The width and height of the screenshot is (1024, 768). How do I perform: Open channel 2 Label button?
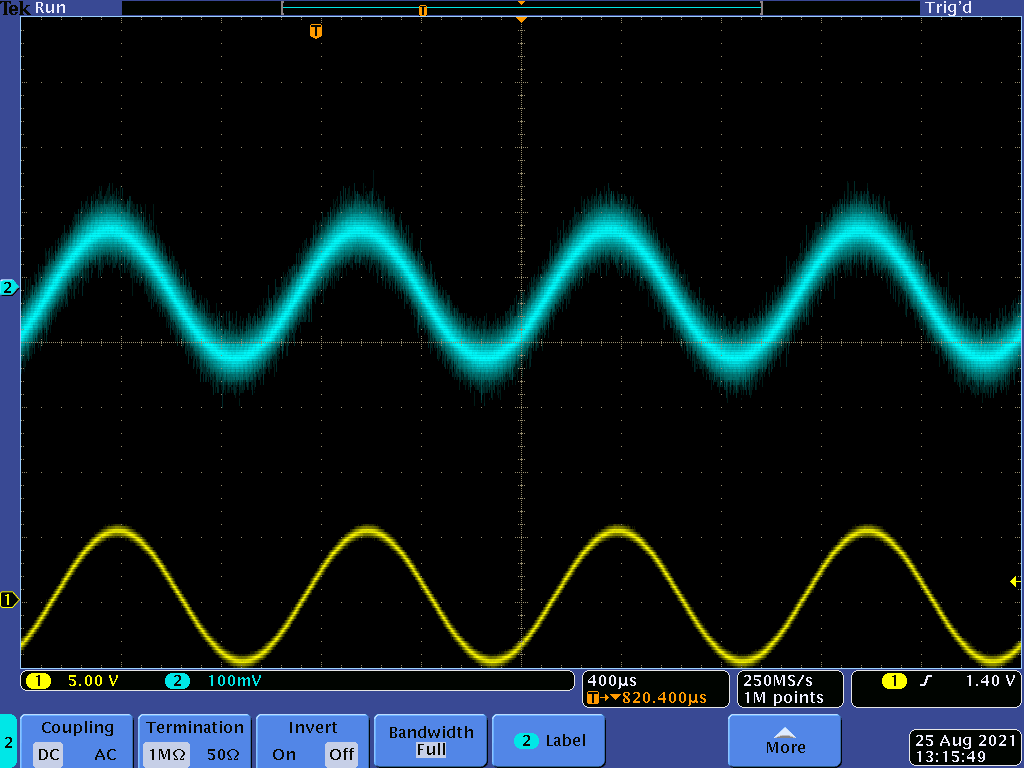(549, 741)
